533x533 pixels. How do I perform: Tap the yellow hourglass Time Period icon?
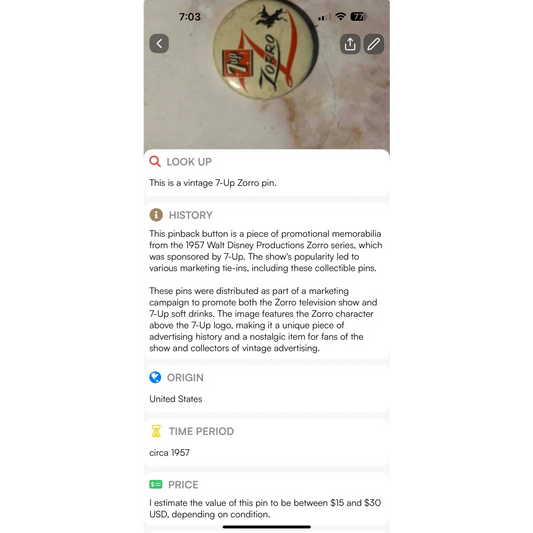(156, 431)
